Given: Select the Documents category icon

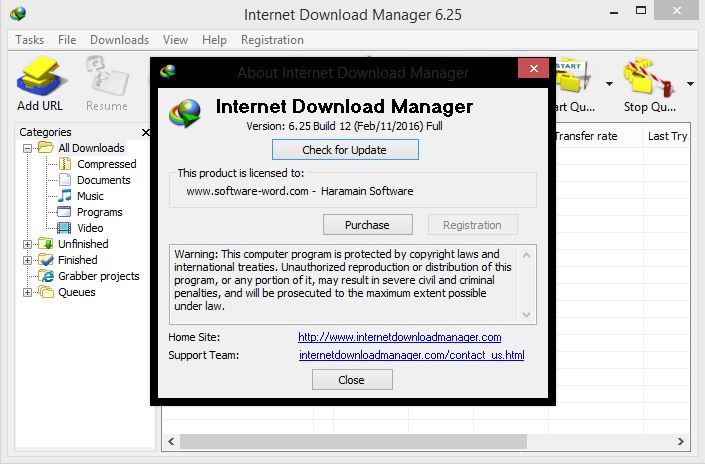Looking at the screenshot, I should pyautogui.click(x=65, y=180).
